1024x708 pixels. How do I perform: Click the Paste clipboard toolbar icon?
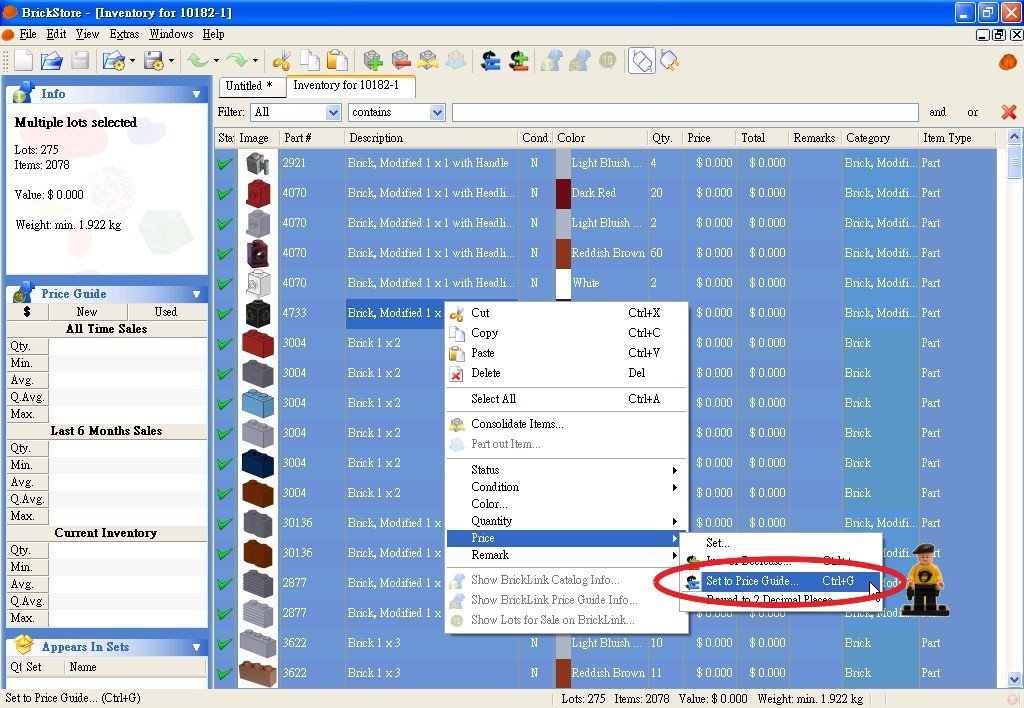pos(337,61)
